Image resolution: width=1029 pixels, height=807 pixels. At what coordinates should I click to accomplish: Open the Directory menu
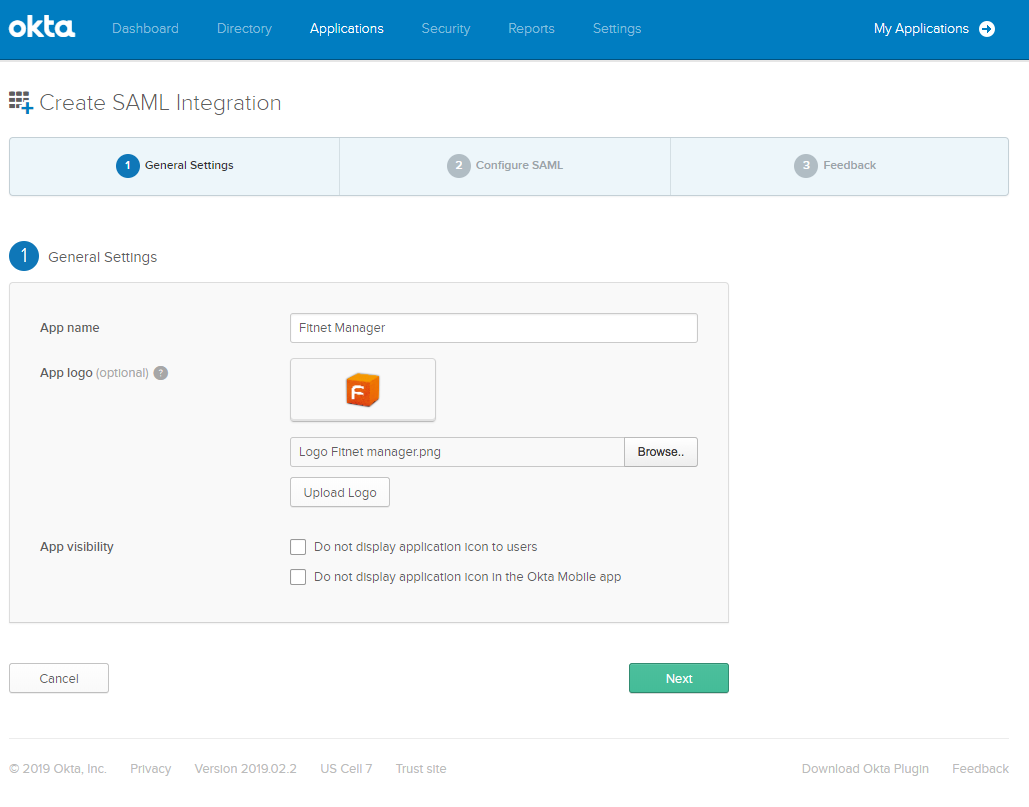pyautogui.click(x=244, y=29)
